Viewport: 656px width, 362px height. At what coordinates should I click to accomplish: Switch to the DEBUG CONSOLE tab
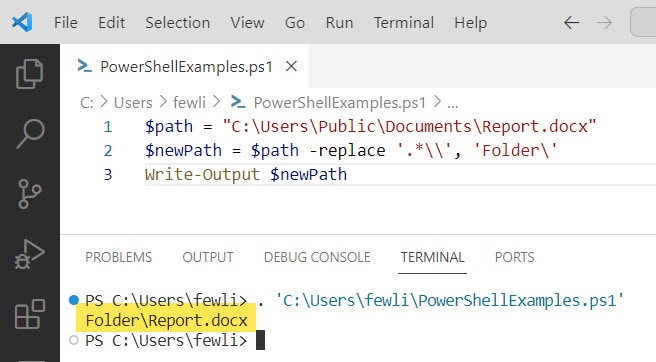pyautogui.click(x=317, y=257)
